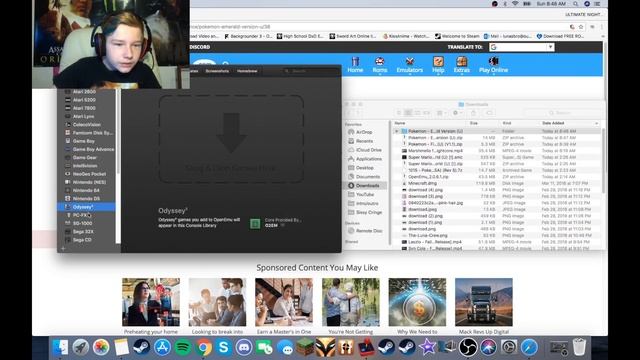Switch to OpenEmu Screenshots tab

pyautogui.click(x=217, y=71)
